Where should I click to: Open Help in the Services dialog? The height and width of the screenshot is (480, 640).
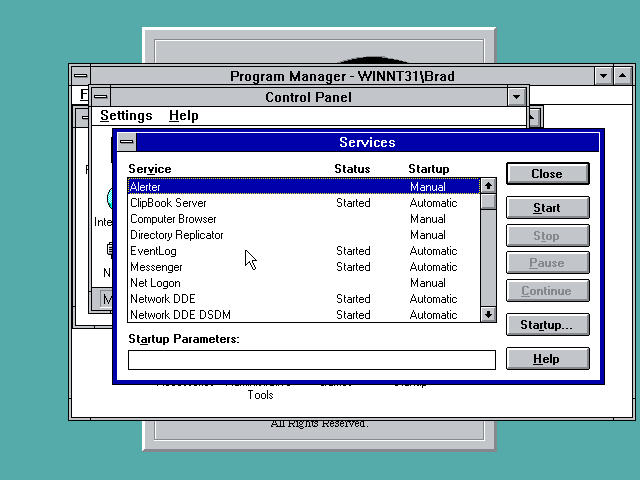point(547,359)
